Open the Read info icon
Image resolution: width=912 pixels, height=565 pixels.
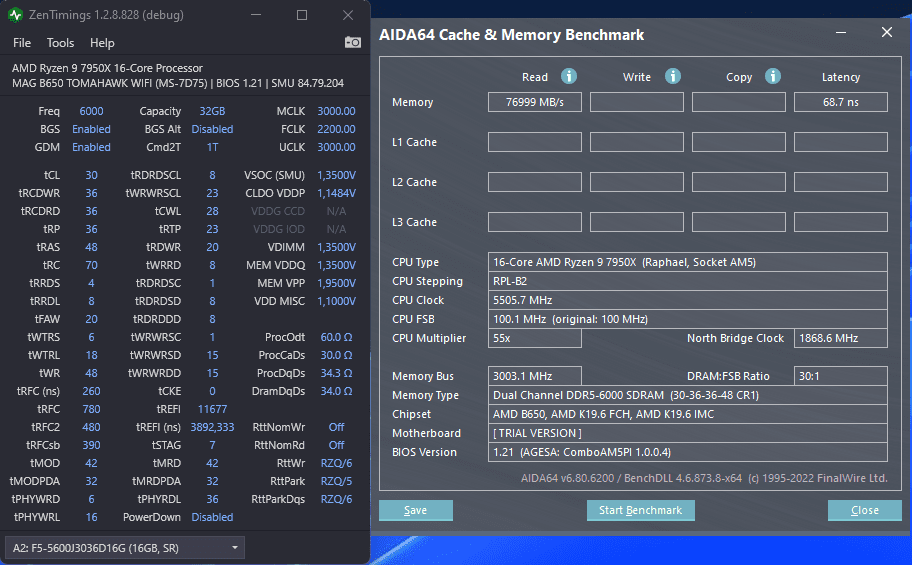click(569, 76)
